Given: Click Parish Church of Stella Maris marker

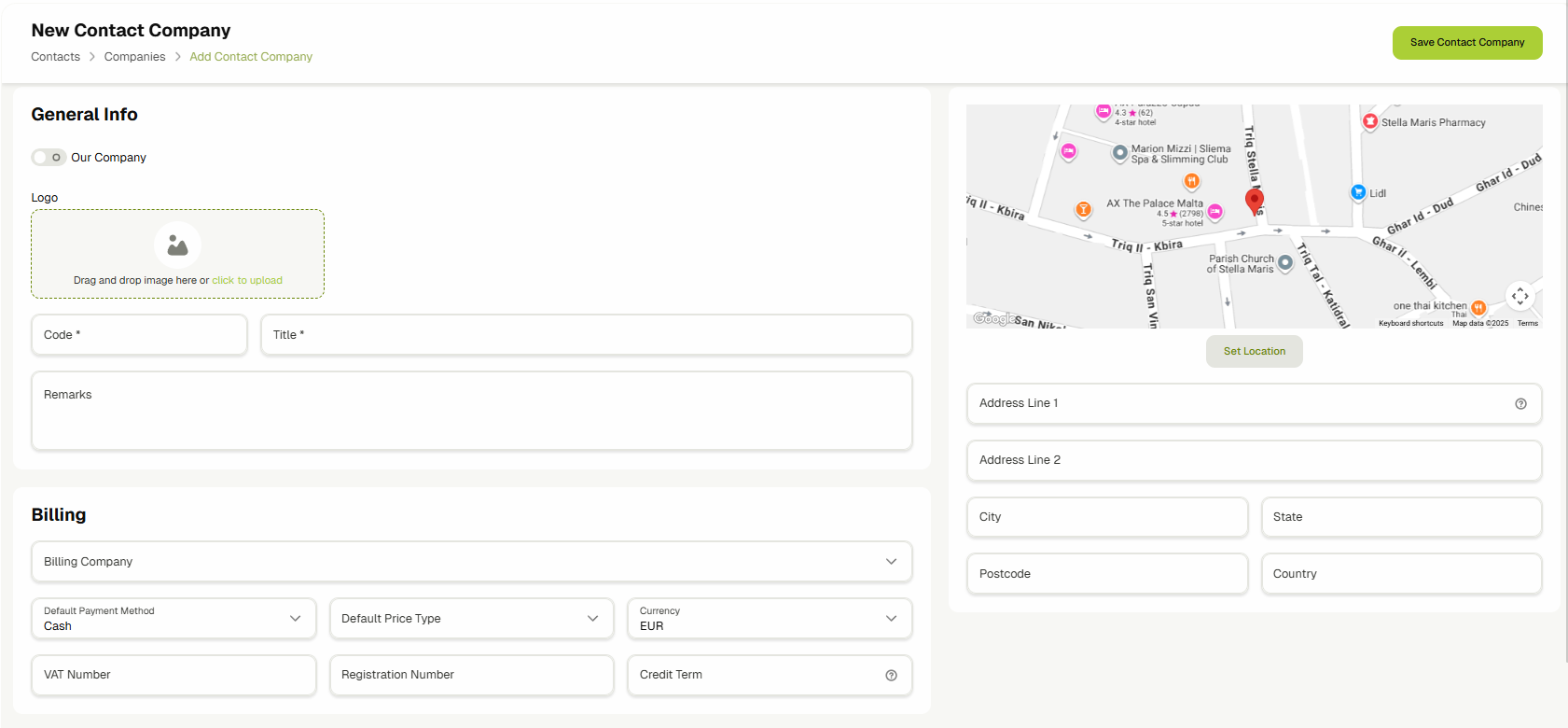Looking at the screenshot, I should pos(1285,262).
